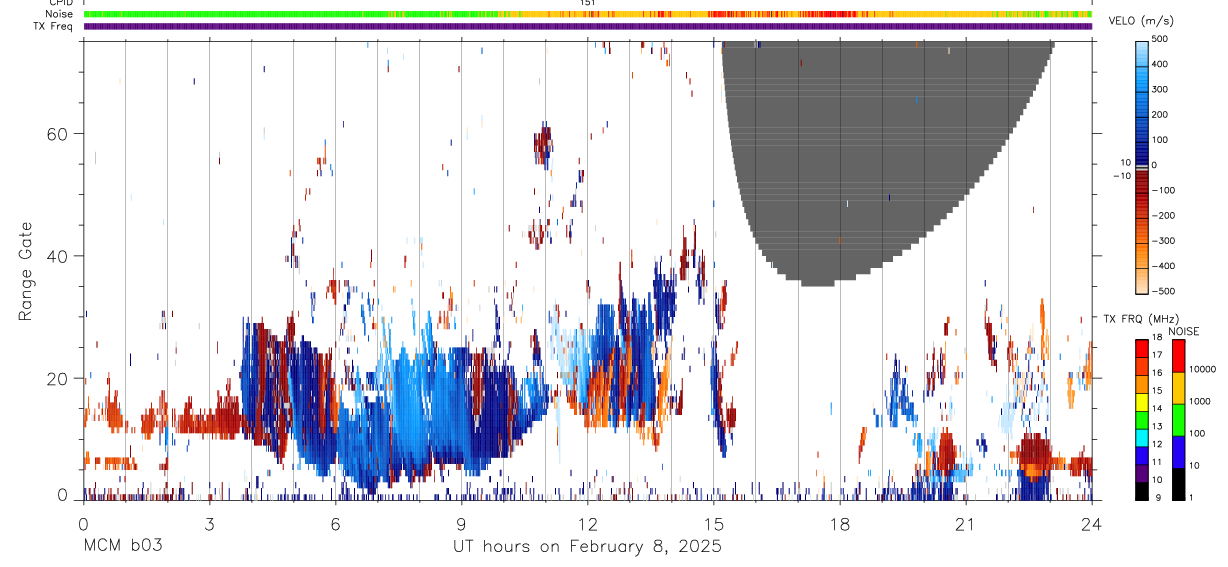
Task: Click the purple TX Freq strip above plot
Action: pos(588,26)
